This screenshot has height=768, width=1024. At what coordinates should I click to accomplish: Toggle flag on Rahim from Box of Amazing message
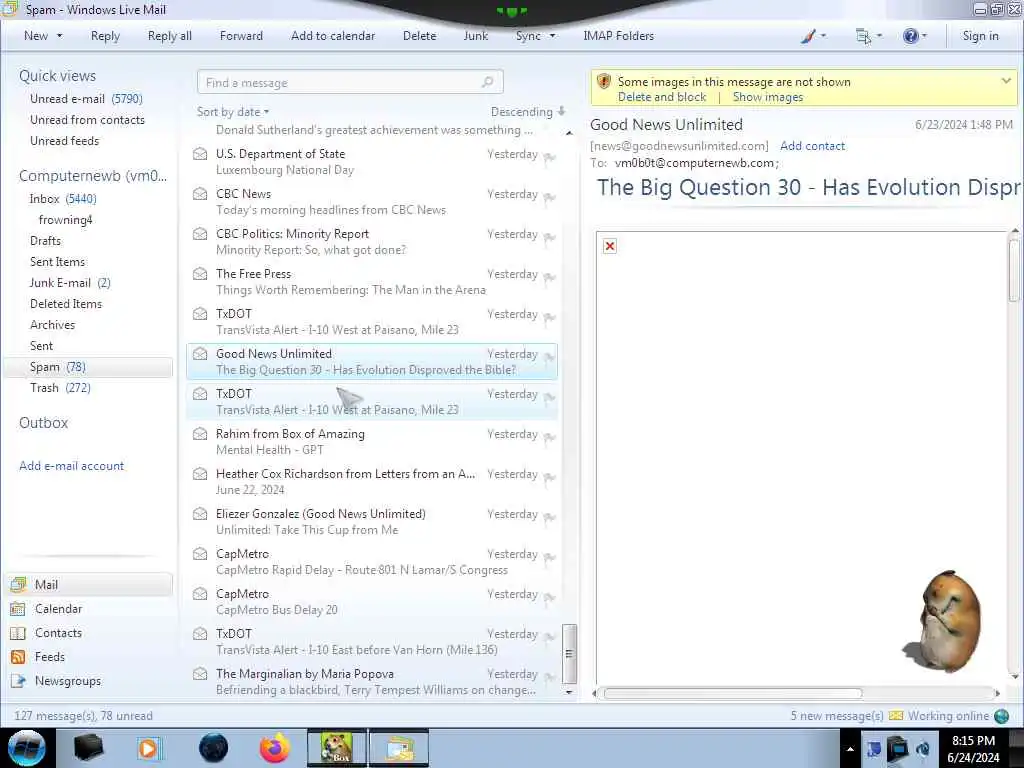point(549,438)
